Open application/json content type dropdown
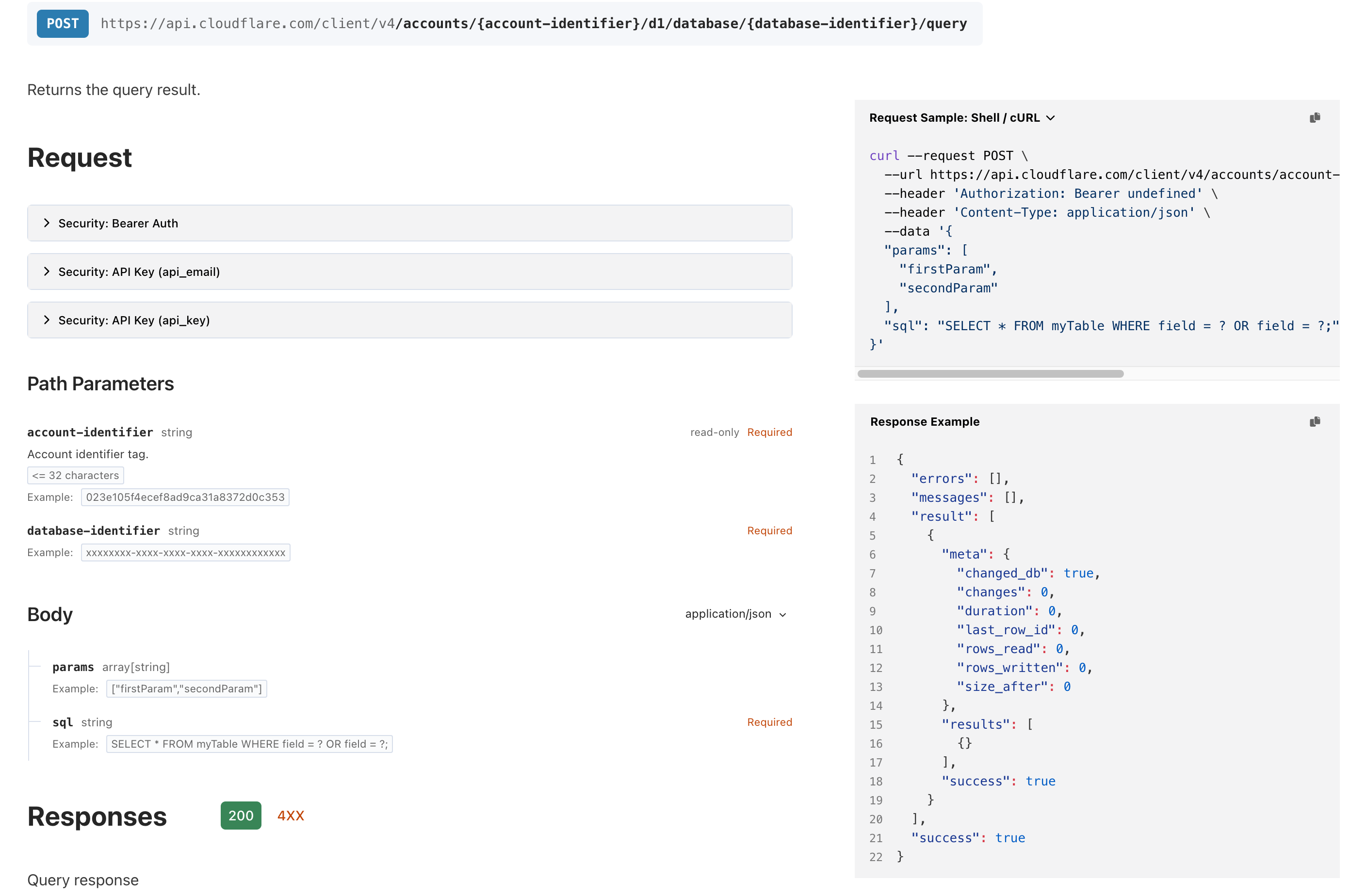 coord(735,614)
